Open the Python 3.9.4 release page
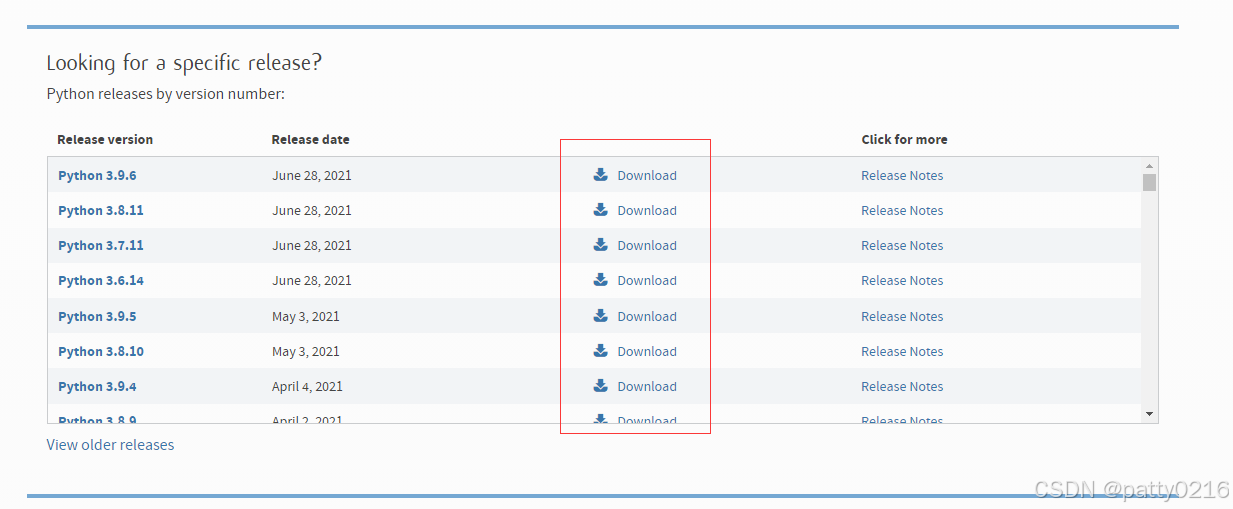The width and height of the screenshot is (1233, 509). 97,386
